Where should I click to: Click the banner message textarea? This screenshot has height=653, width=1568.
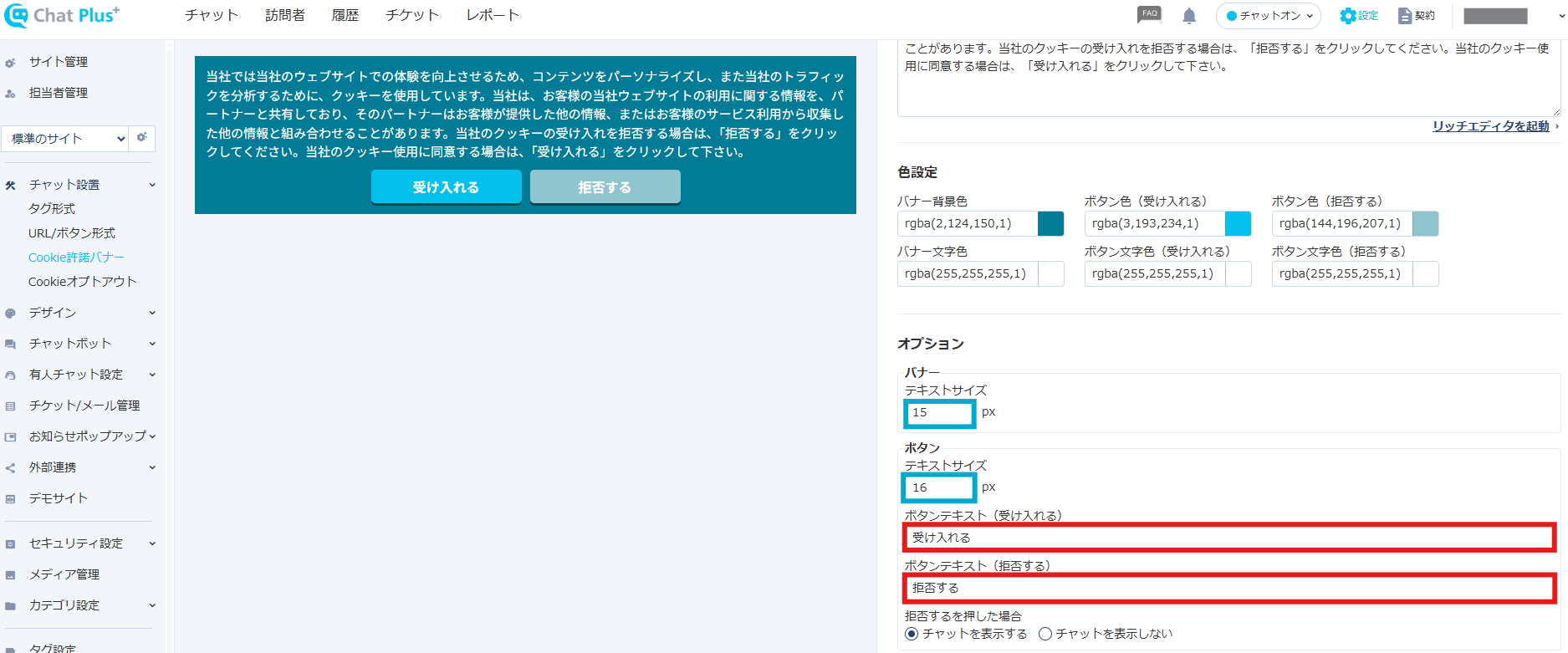click(1228, 77)
